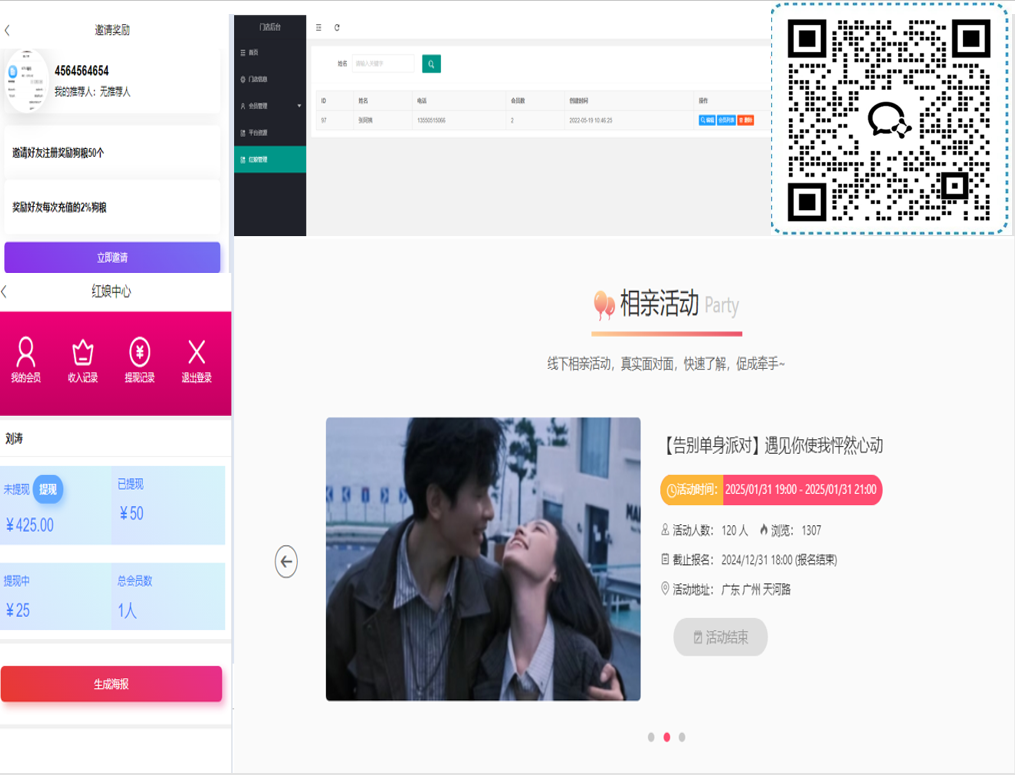
Task: Go back from 邀请奖励 page
Action: coord(8,30)
